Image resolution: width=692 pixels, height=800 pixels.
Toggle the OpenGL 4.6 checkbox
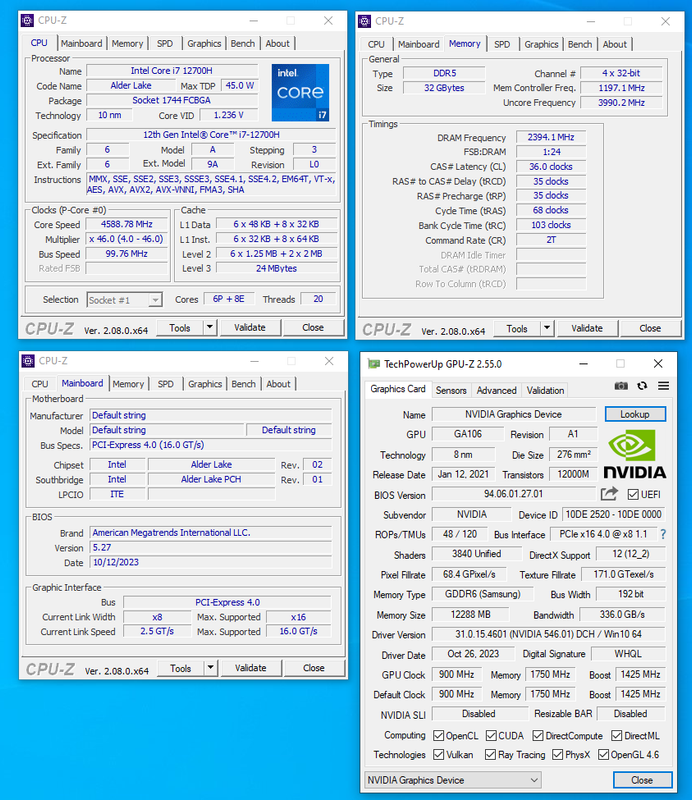click(x=604, y=754)
